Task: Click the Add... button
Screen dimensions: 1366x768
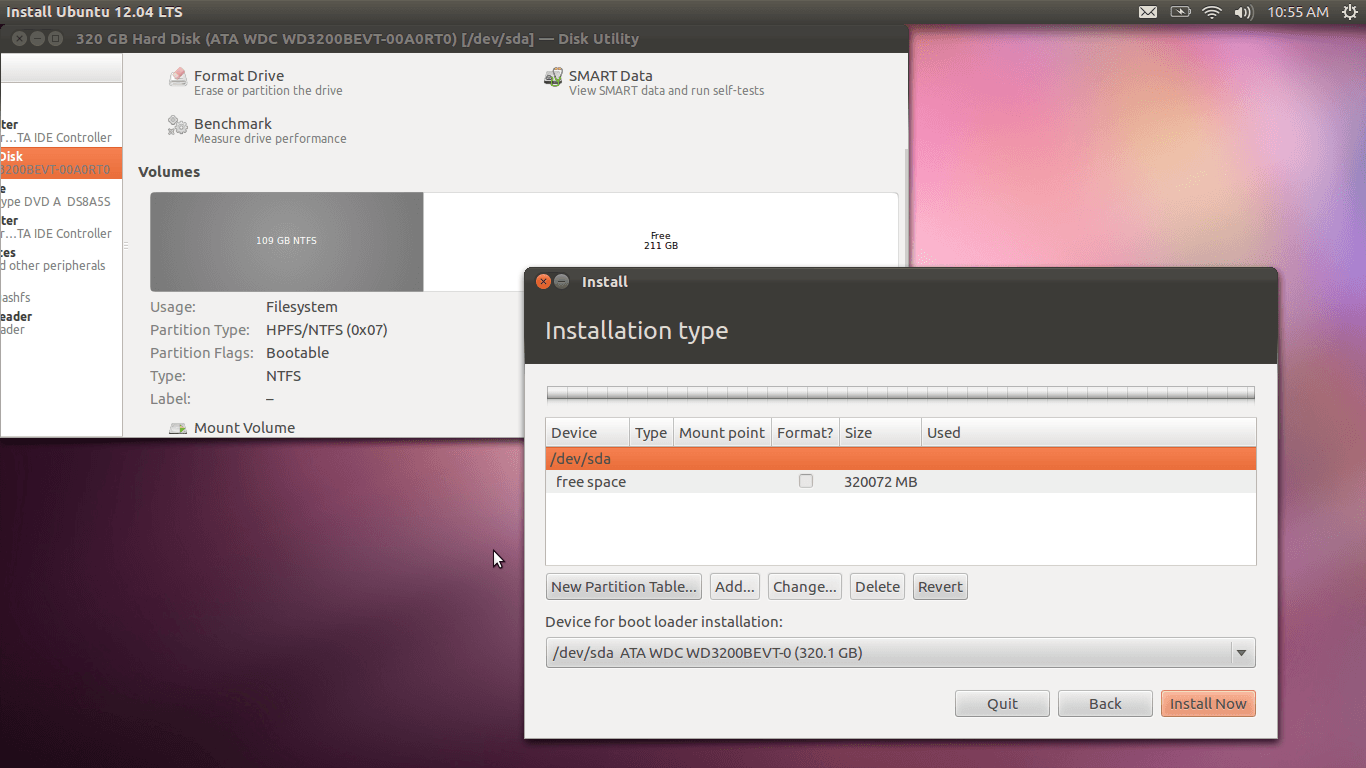Action: point(735,587)
